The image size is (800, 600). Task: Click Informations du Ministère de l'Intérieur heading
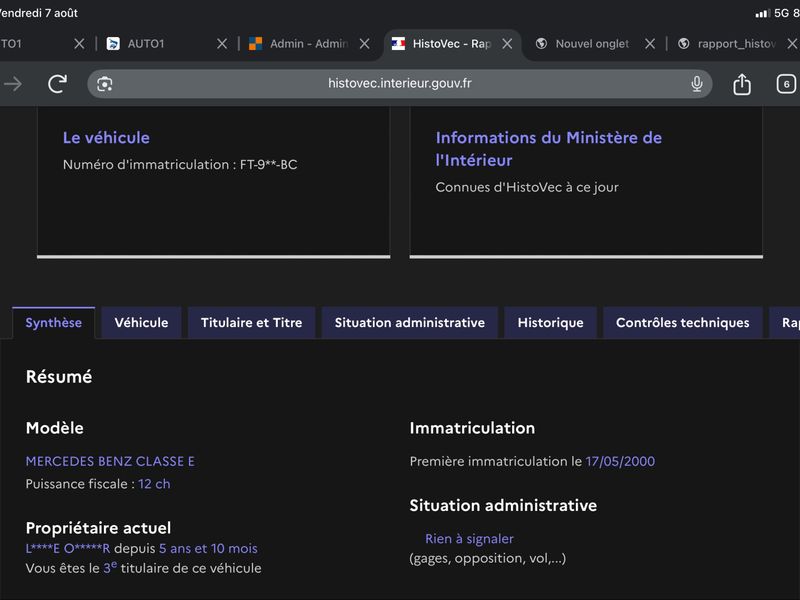pyautogui.click(x=548, y=149)
